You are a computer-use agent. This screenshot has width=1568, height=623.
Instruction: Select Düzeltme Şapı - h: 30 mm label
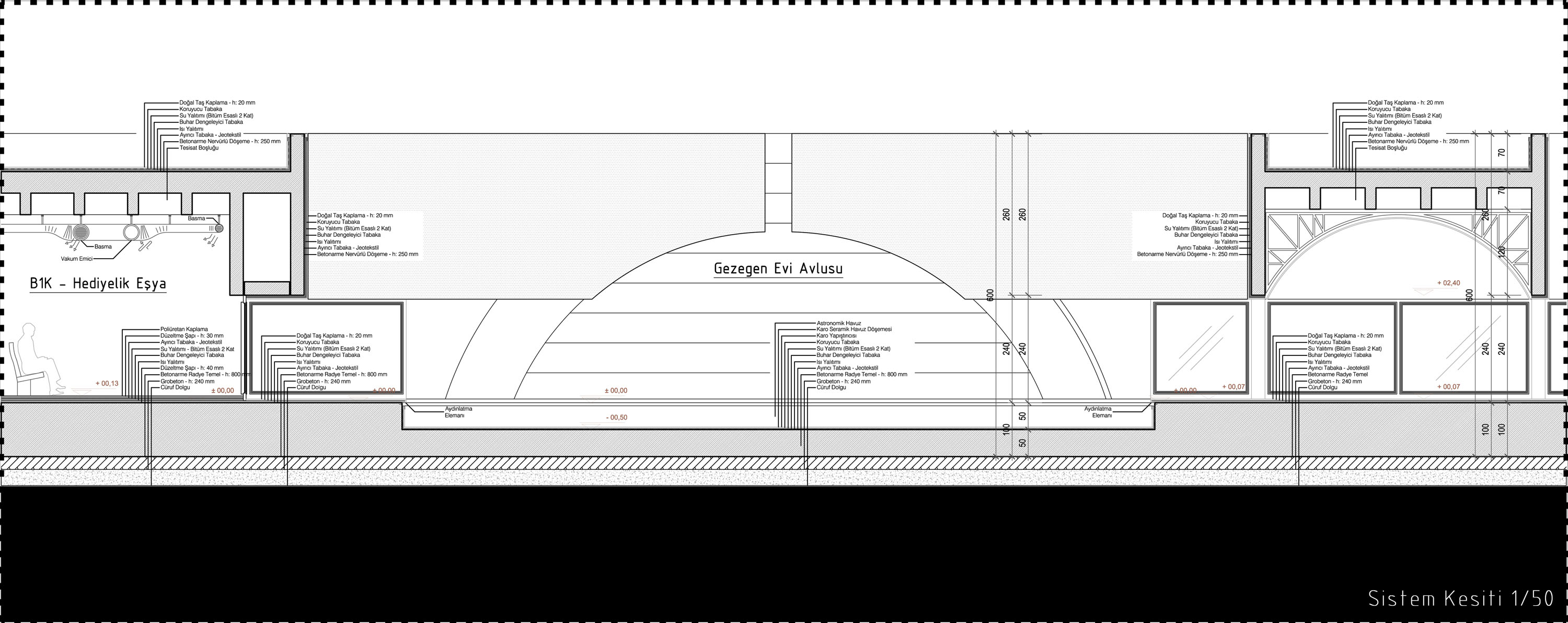click(192, 336)
